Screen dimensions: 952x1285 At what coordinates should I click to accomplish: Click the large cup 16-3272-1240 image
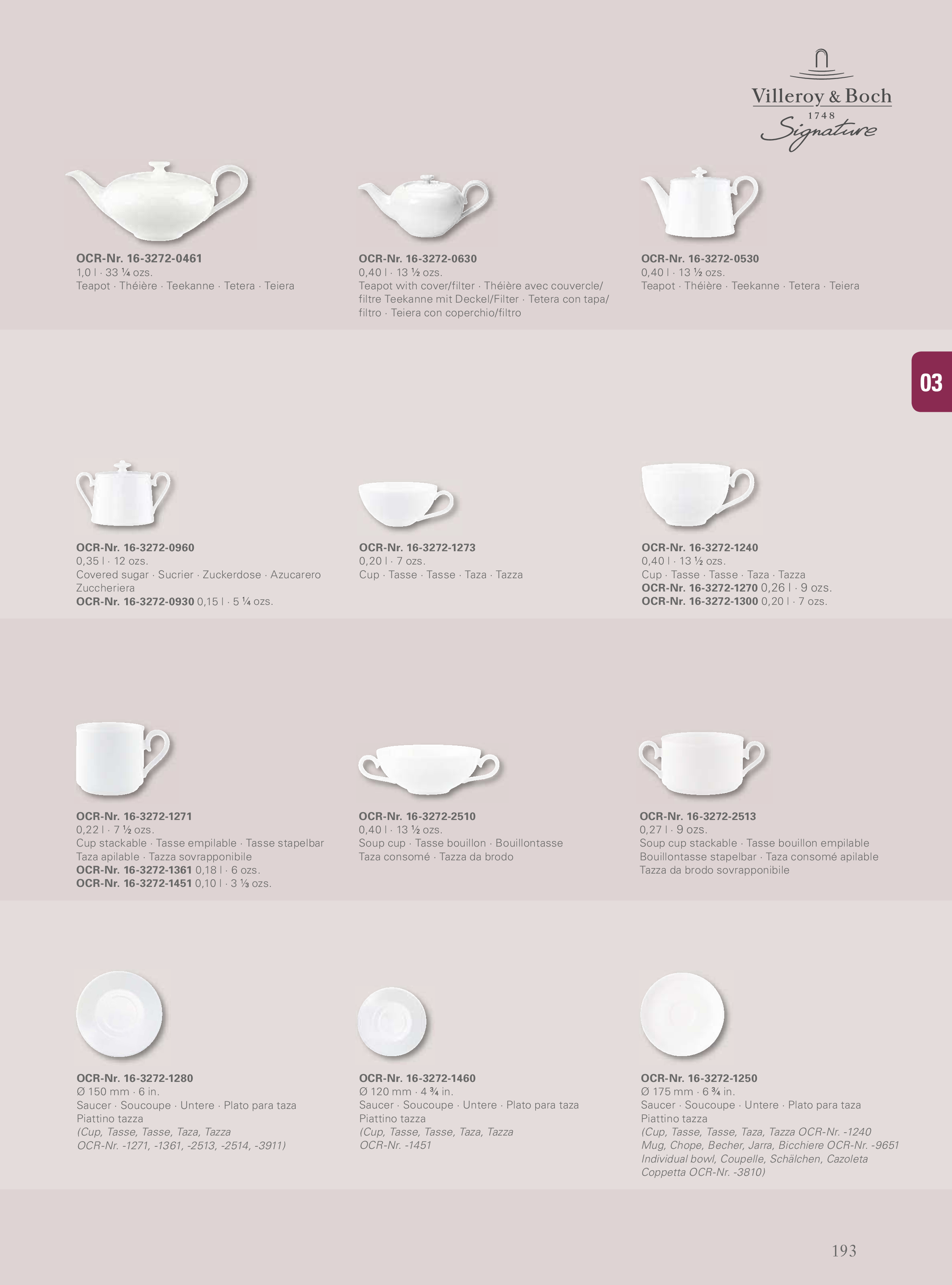[698, 495]
